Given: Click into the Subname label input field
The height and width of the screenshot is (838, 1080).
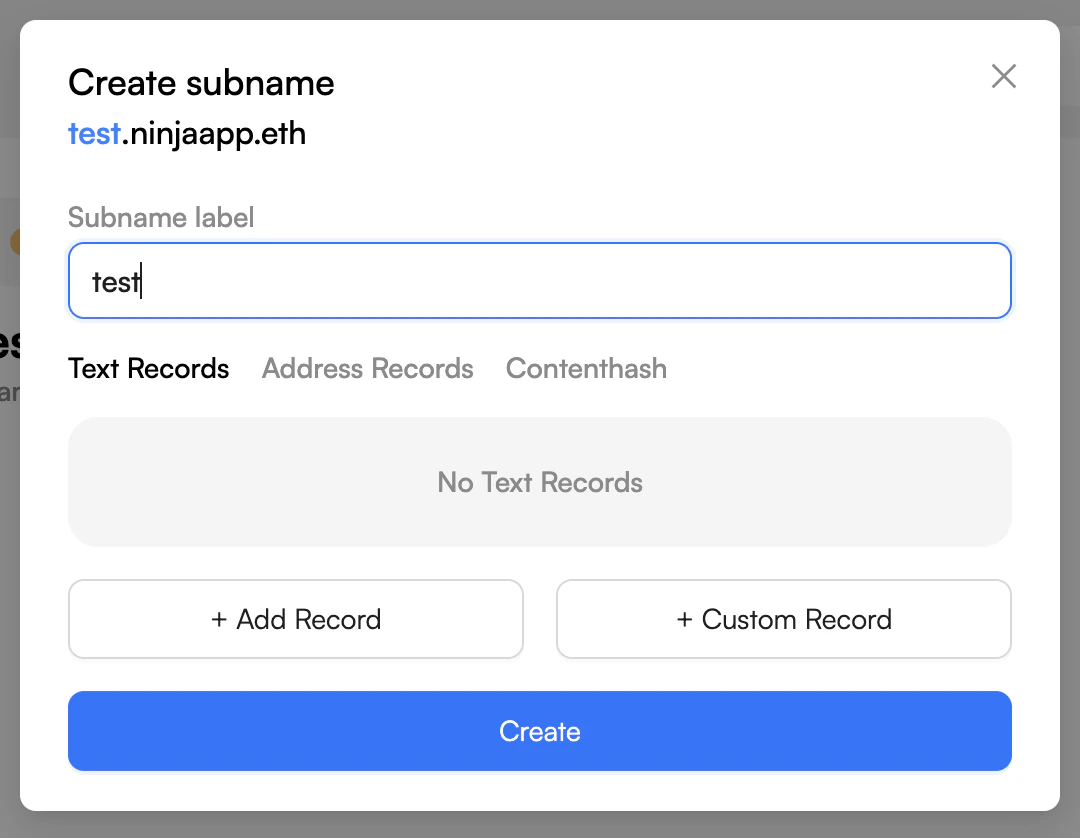Looking at the screenshot, I should tap(539, 280).
